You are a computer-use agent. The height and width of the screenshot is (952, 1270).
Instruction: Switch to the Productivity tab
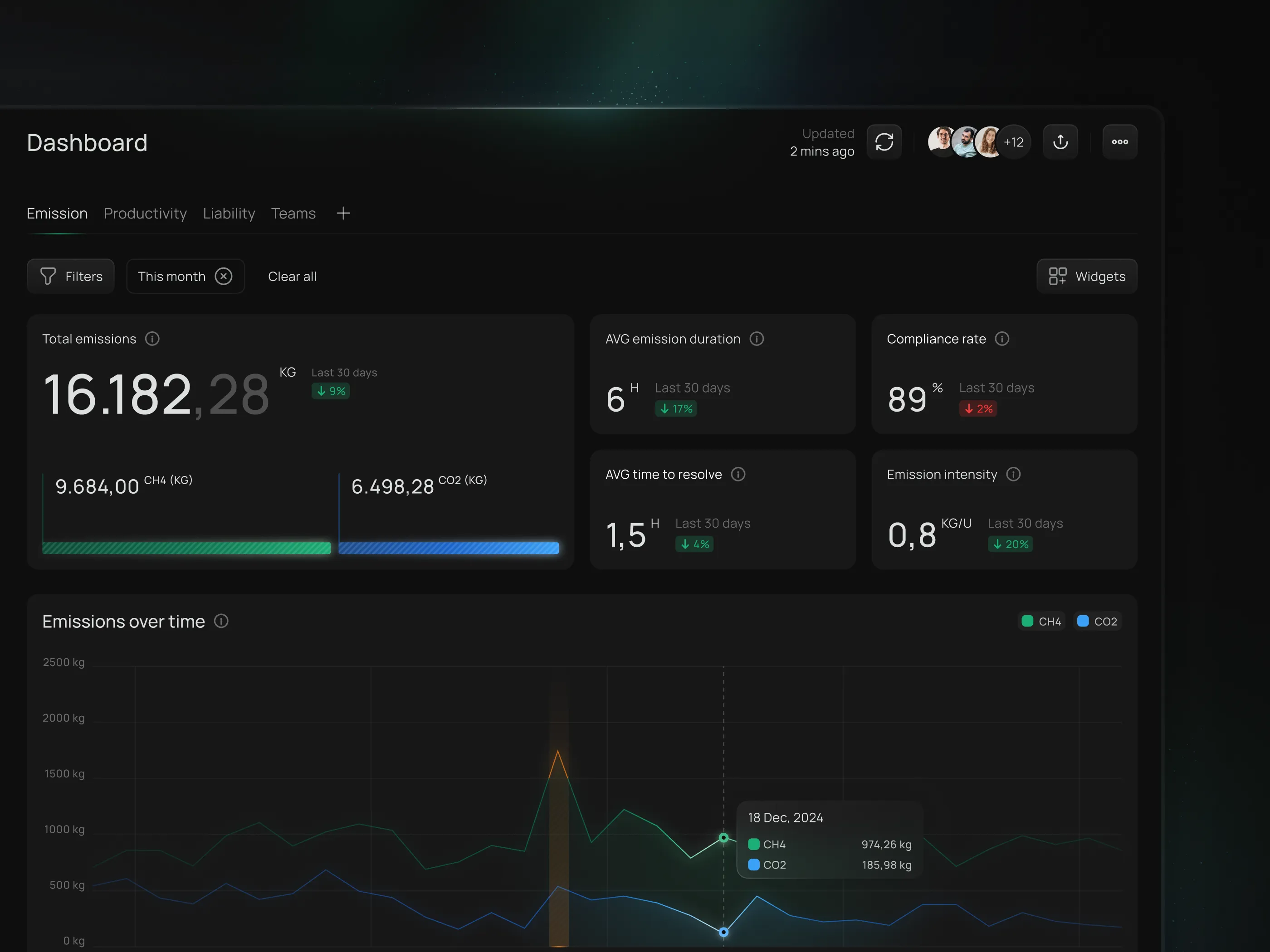145,214
